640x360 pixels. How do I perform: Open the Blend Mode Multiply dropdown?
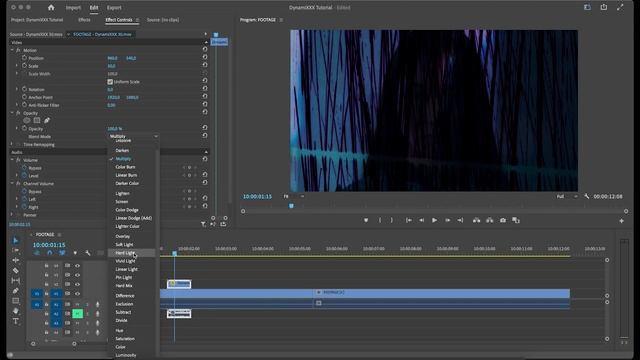coord(133,136)
